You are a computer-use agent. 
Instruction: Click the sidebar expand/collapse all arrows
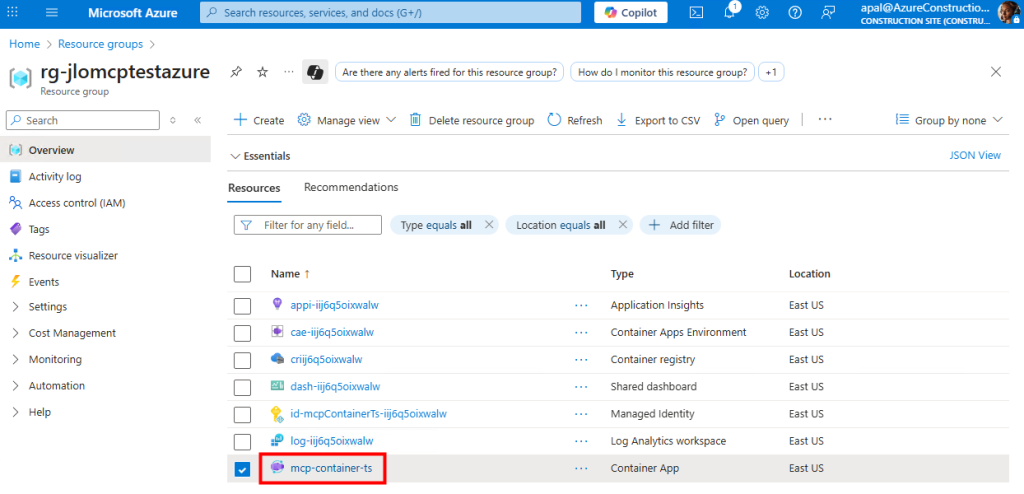[173, 120]
